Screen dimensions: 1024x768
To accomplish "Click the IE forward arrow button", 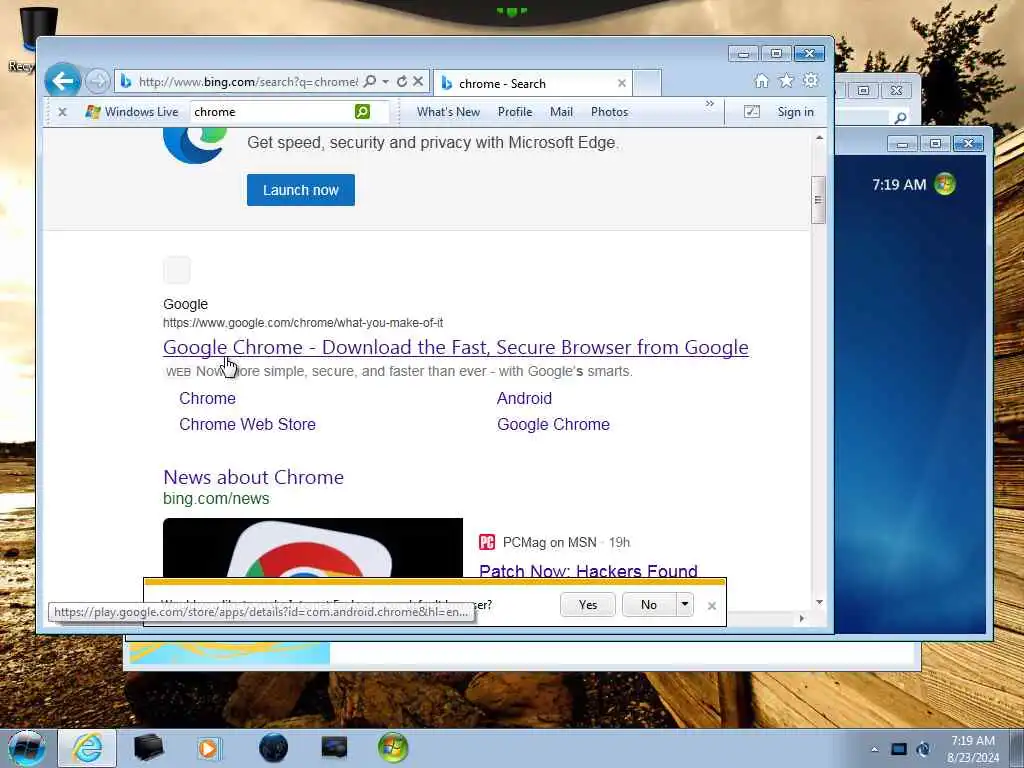I will pyautogui.click(x=98, y=82).
